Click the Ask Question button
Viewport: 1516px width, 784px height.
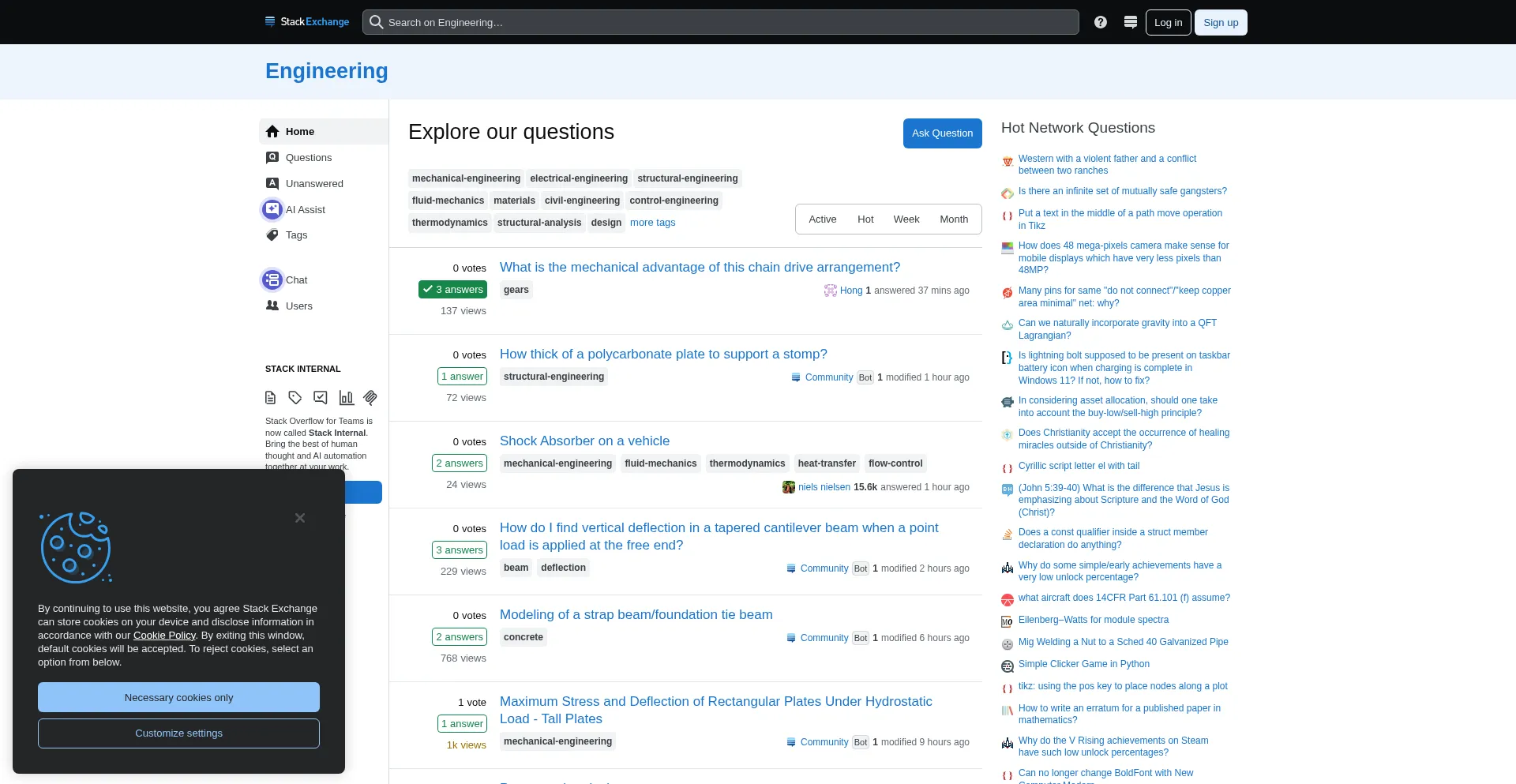(x=942, y=133)
